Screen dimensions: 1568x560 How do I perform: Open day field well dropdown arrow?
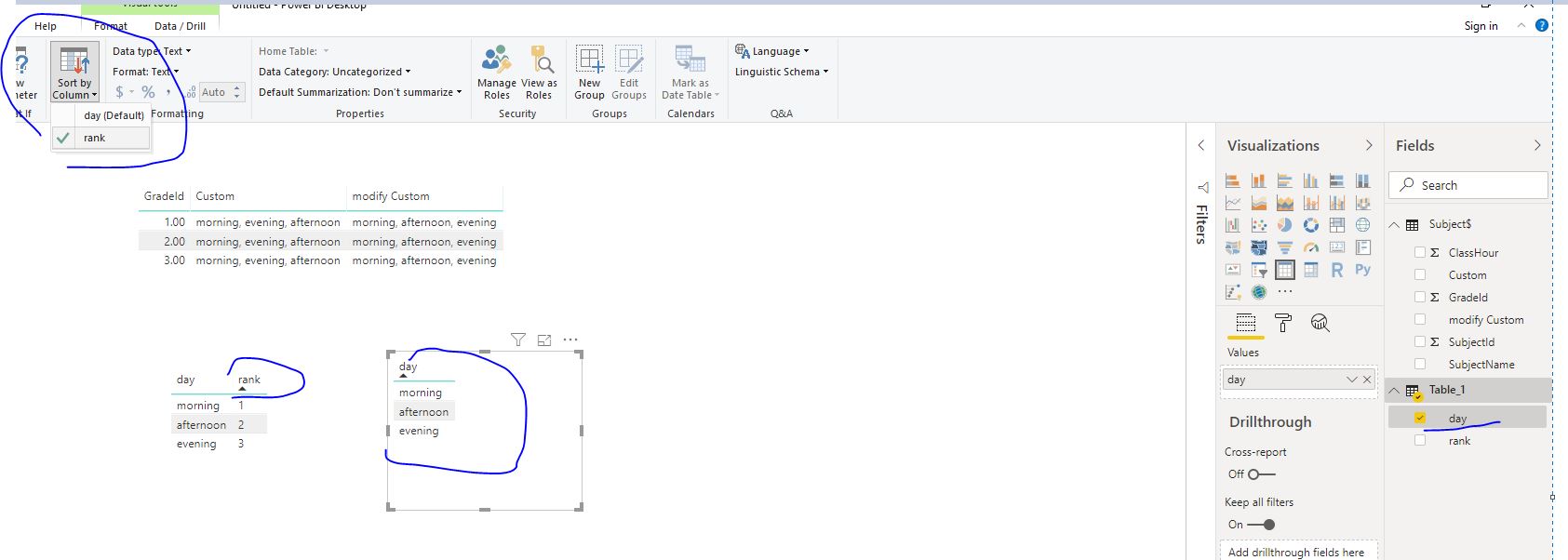[x=1352, y=380]
